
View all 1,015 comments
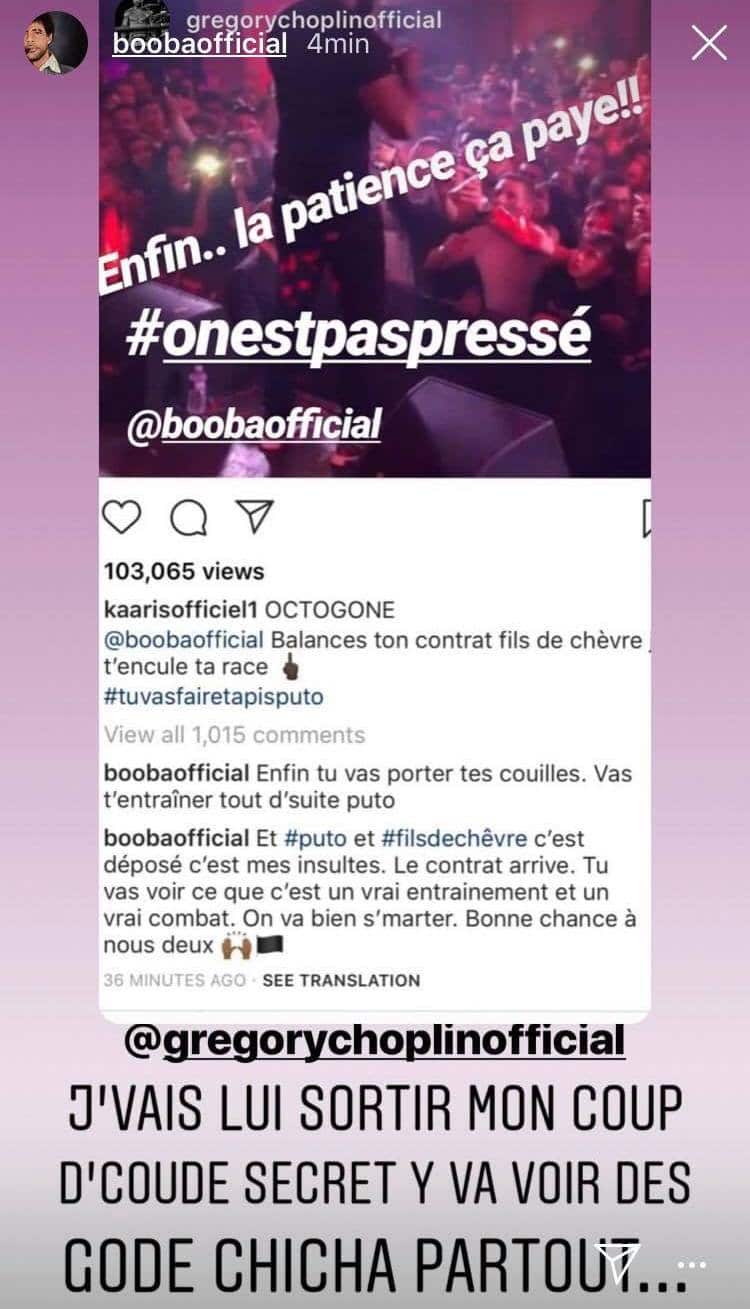click(235, 735)
